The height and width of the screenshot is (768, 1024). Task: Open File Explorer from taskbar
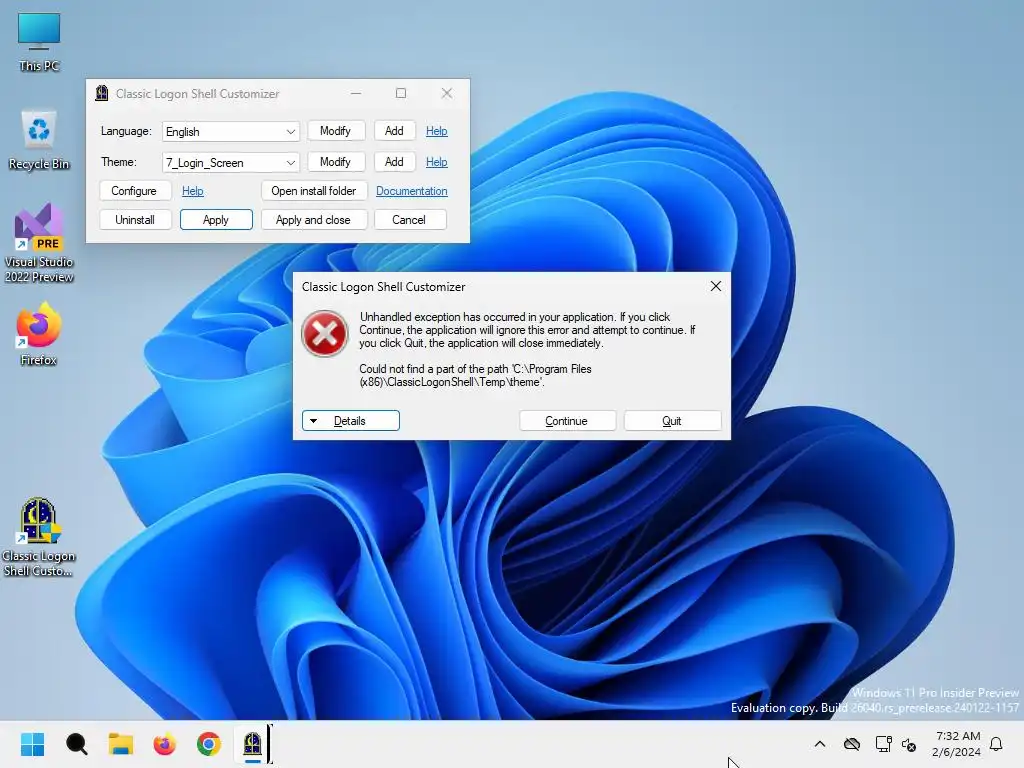[x=121, y=744]
